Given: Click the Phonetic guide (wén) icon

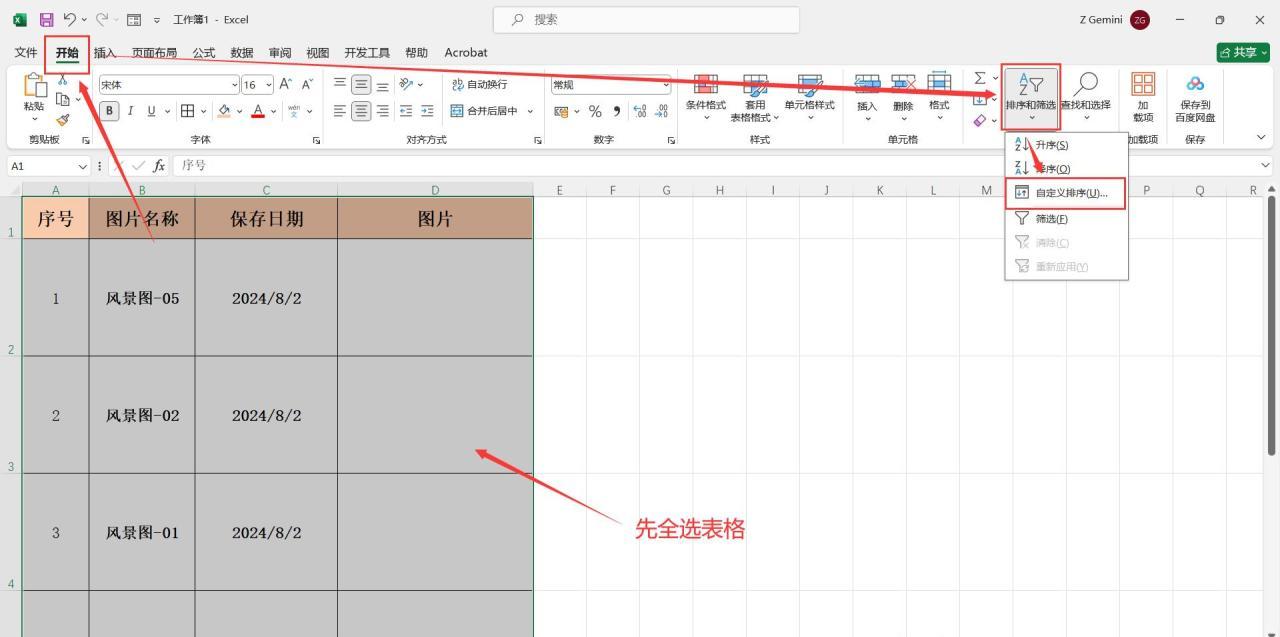Looking at the screenshot, I should point(293,111).
